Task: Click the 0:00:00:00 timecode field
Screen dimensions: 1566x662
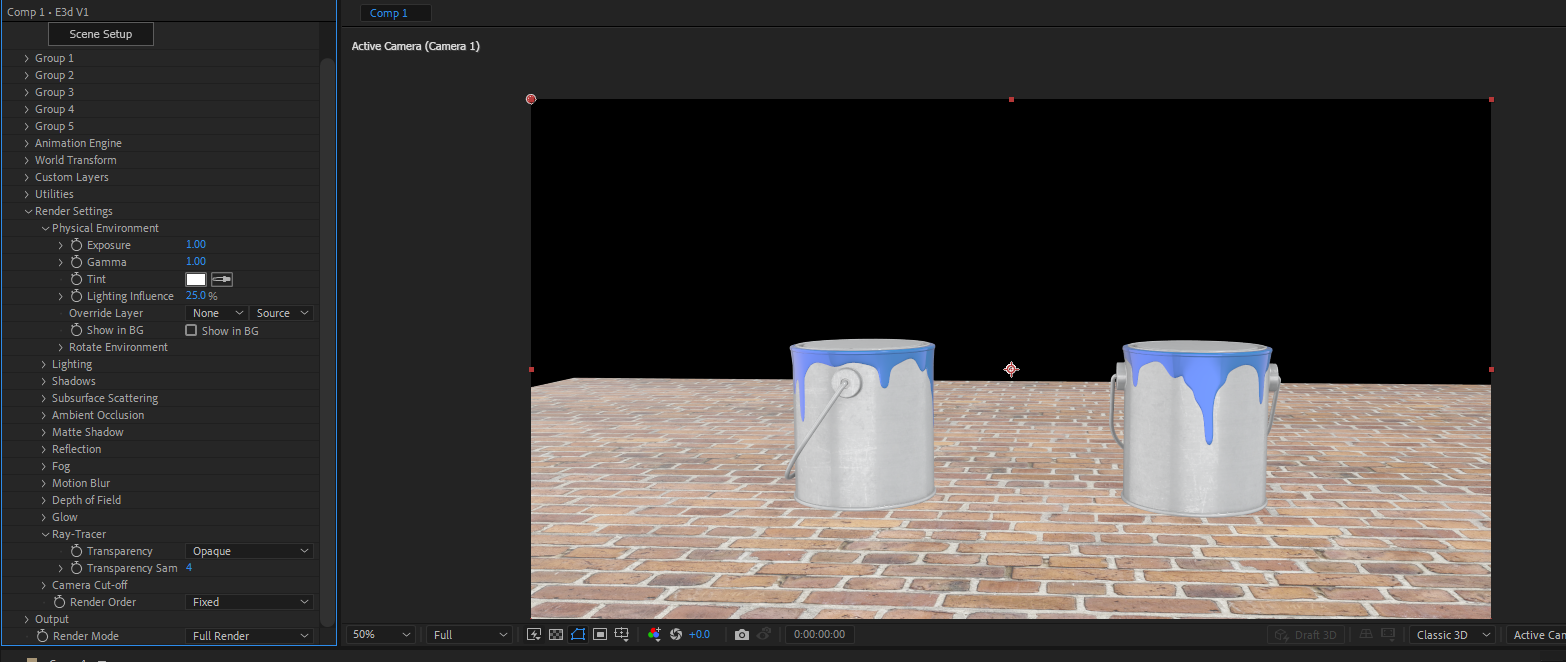Action: (x=819, y=633)
